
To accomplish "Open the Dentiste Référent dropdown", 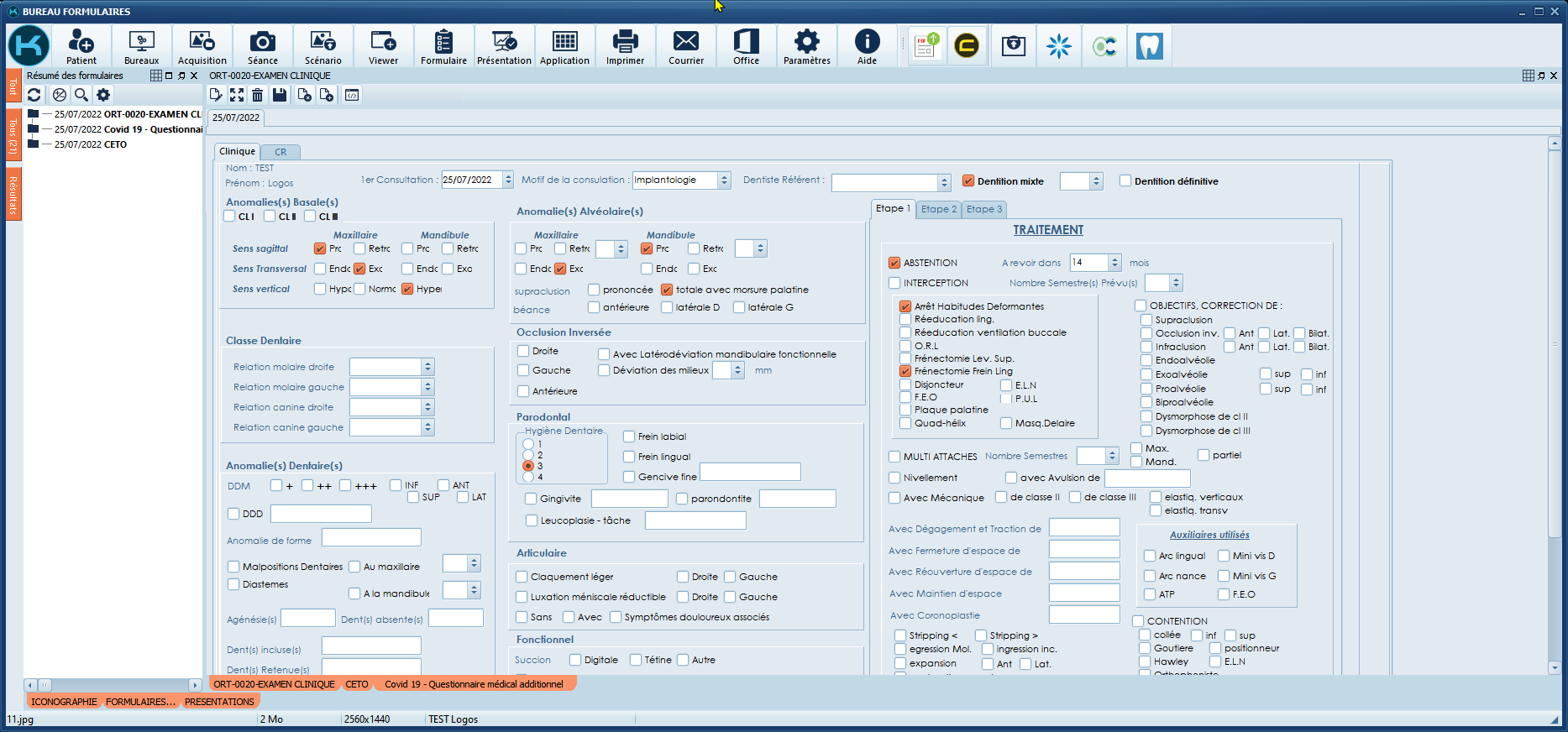I will coord(944,182).
